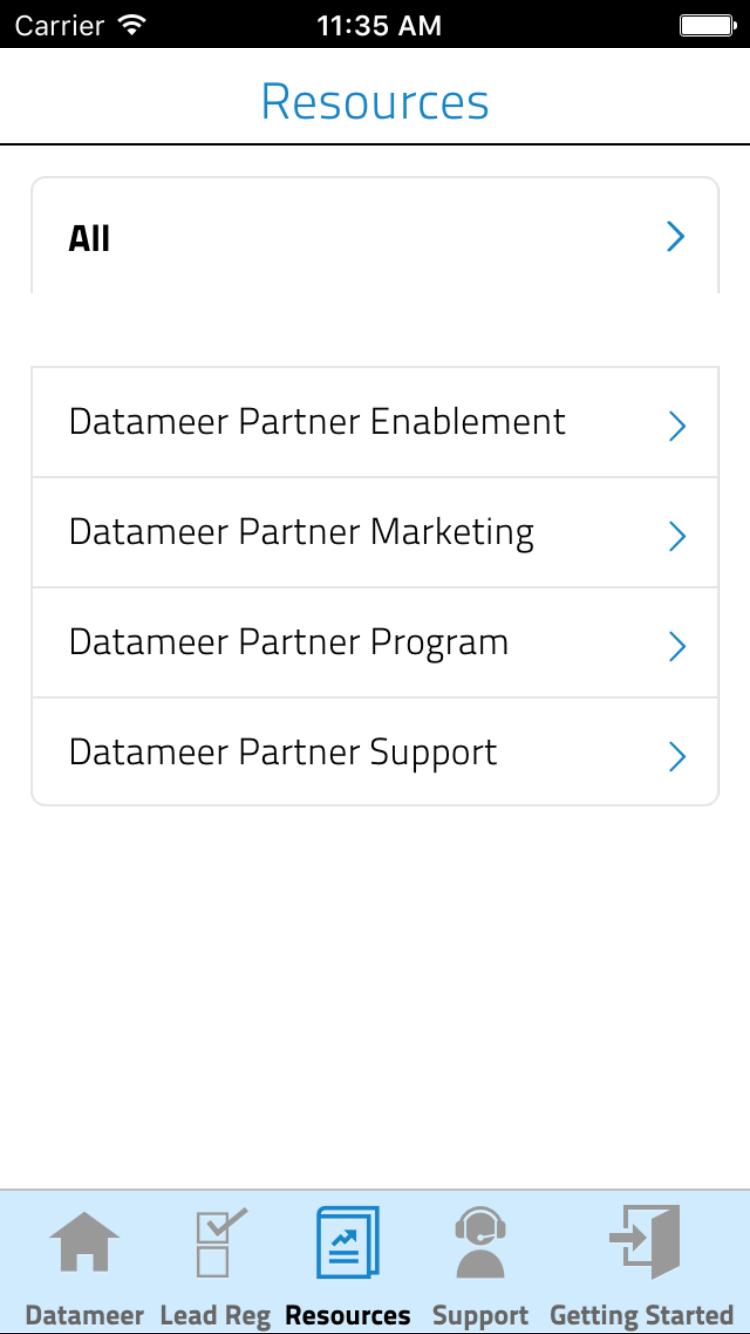Tap the Wi-Fi signal status icon
Screen dimensions: 750x1334
pyautogui.click(x=130, y=24)
